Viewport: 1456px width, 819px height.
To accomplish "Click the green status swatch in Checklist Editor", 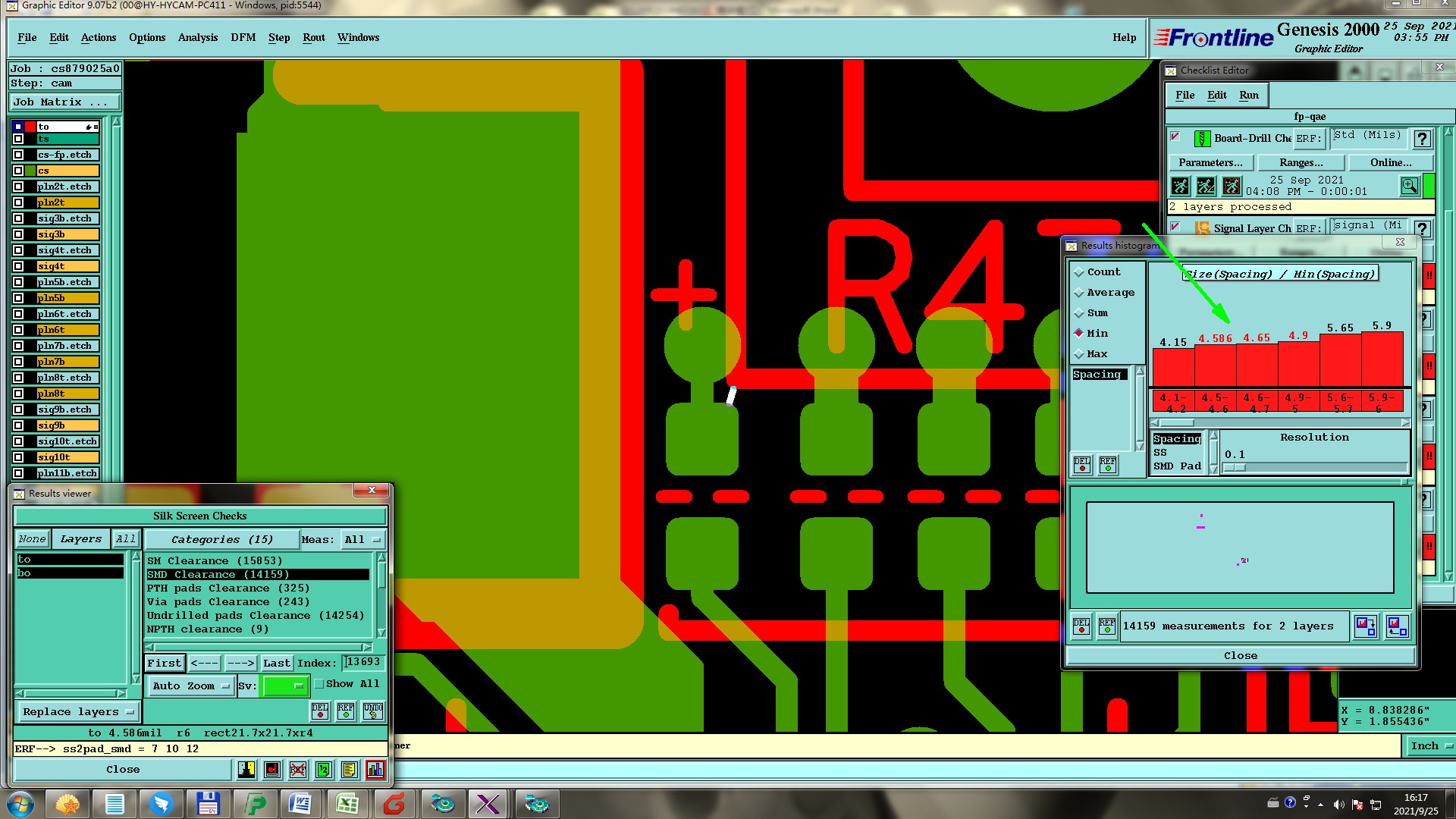I will pos(1429,186).
